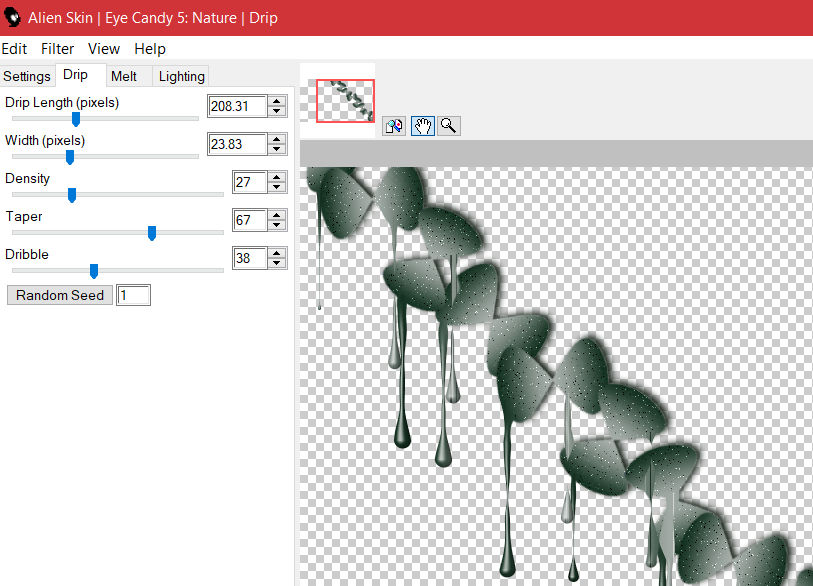Image resolution: width=813 pixels, height=586 pixels.
Task: Click the Drip Length value field
Action: 237,106
